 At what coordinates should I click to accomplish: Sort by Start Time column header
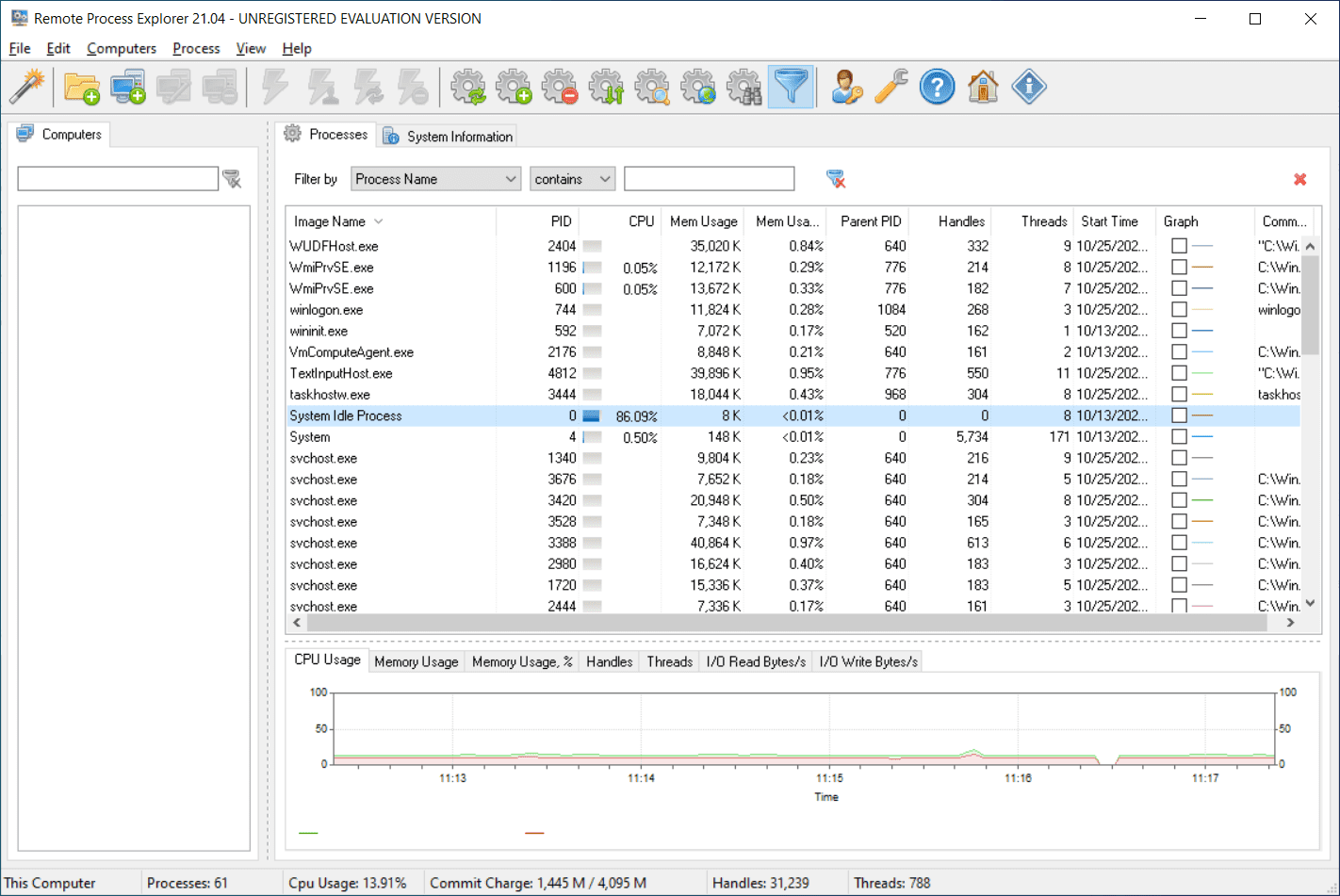[1115, 221]
